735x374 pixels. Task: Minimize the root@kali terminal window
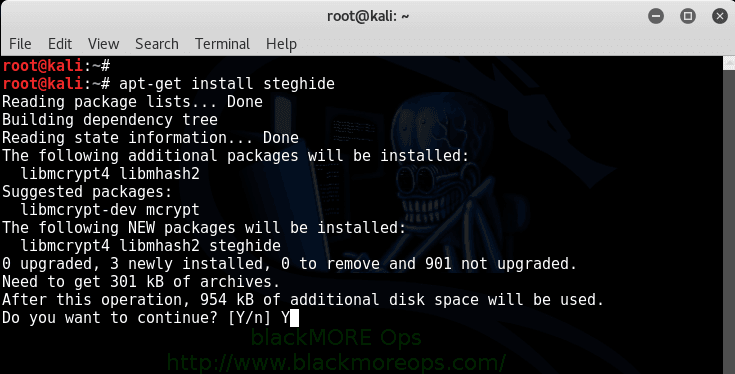point(656,16)
